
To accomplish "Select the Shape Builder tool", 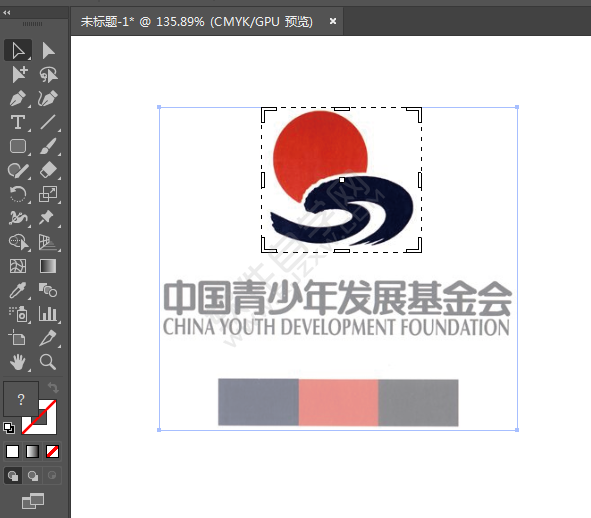I will coord(18,242).
